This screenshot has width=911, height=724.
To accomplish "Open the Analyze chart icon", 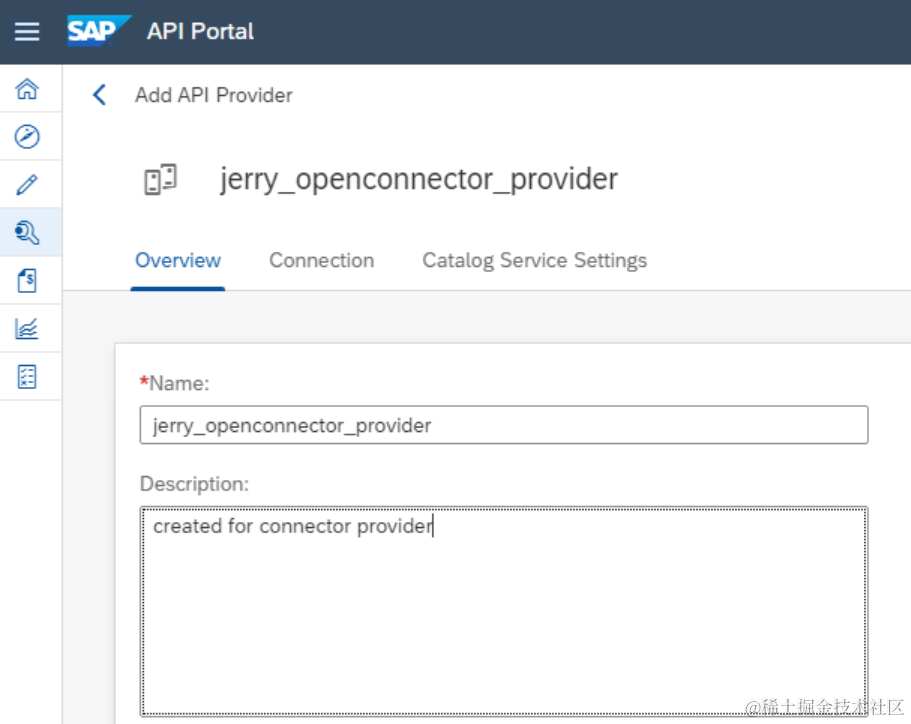I will (27, 329).
